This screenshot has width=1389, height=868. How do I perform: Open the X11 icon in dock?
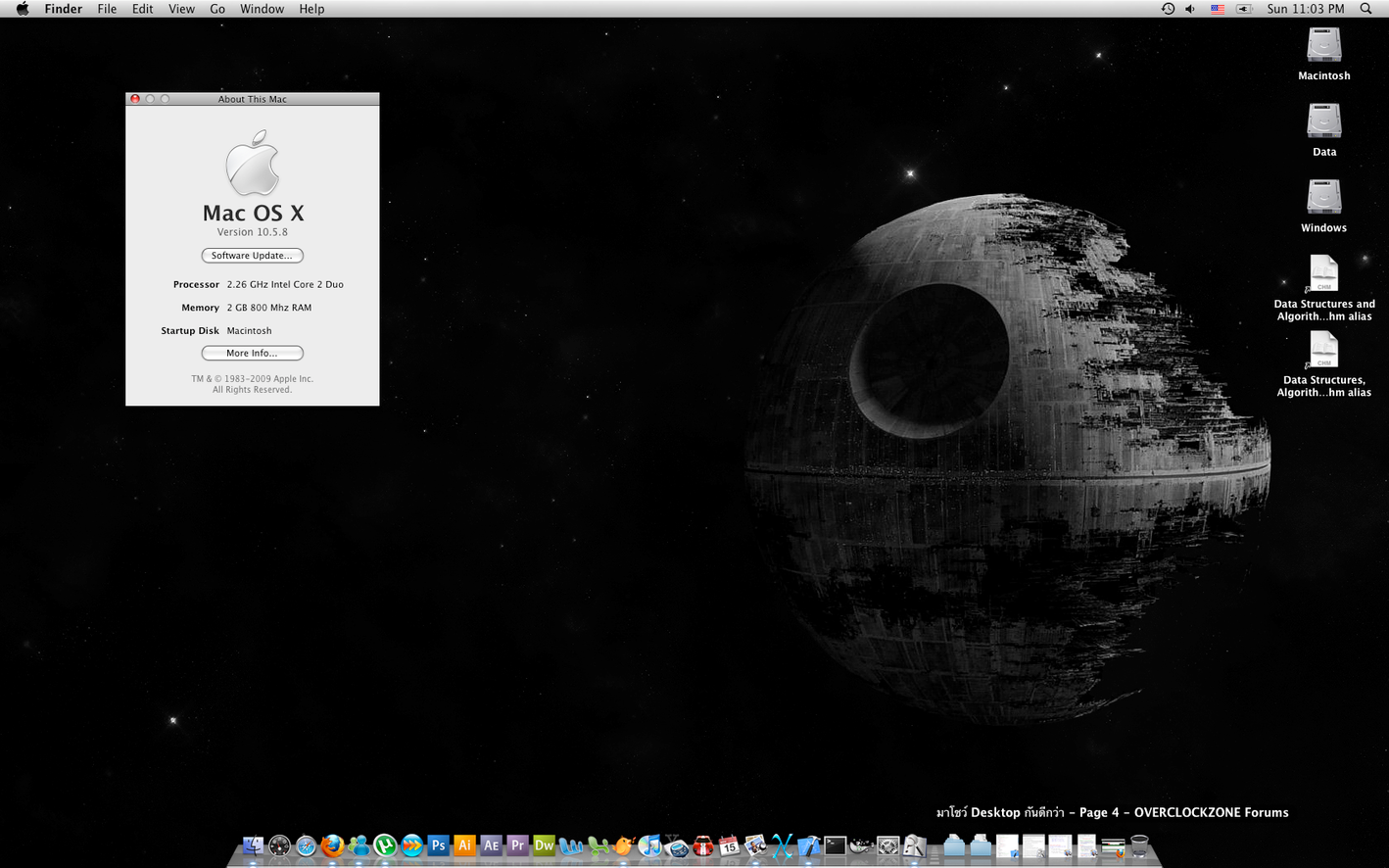click(x=782, y=845)
